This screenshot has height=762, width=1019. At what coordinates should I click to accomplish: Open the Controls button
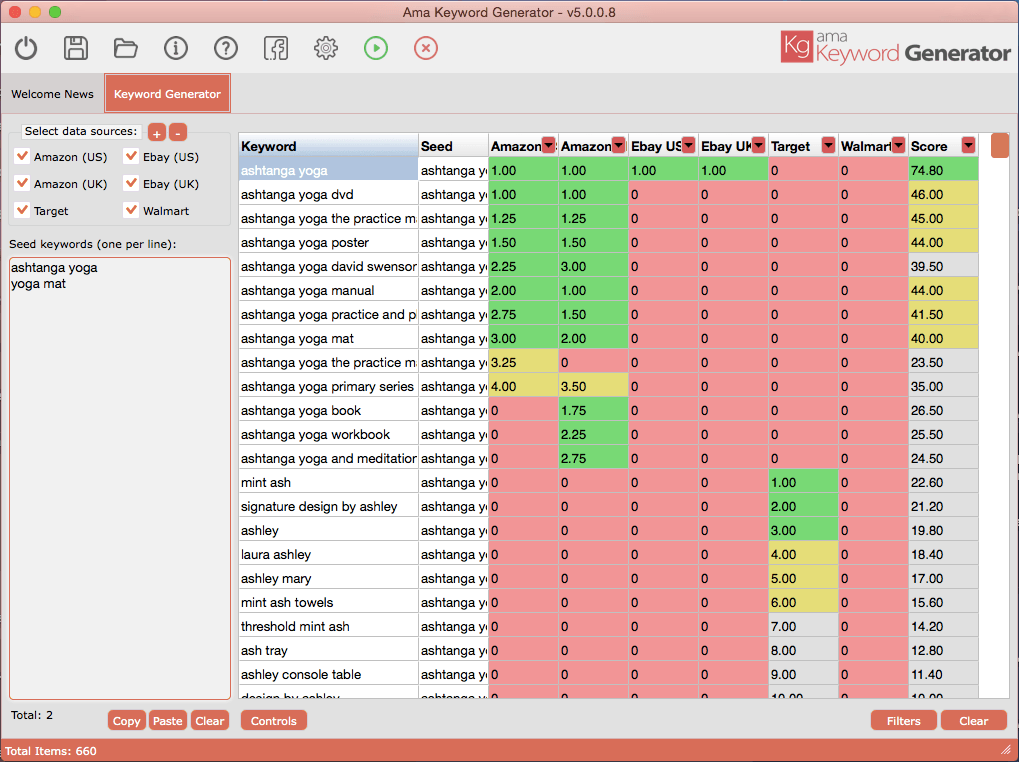[274, 721]
